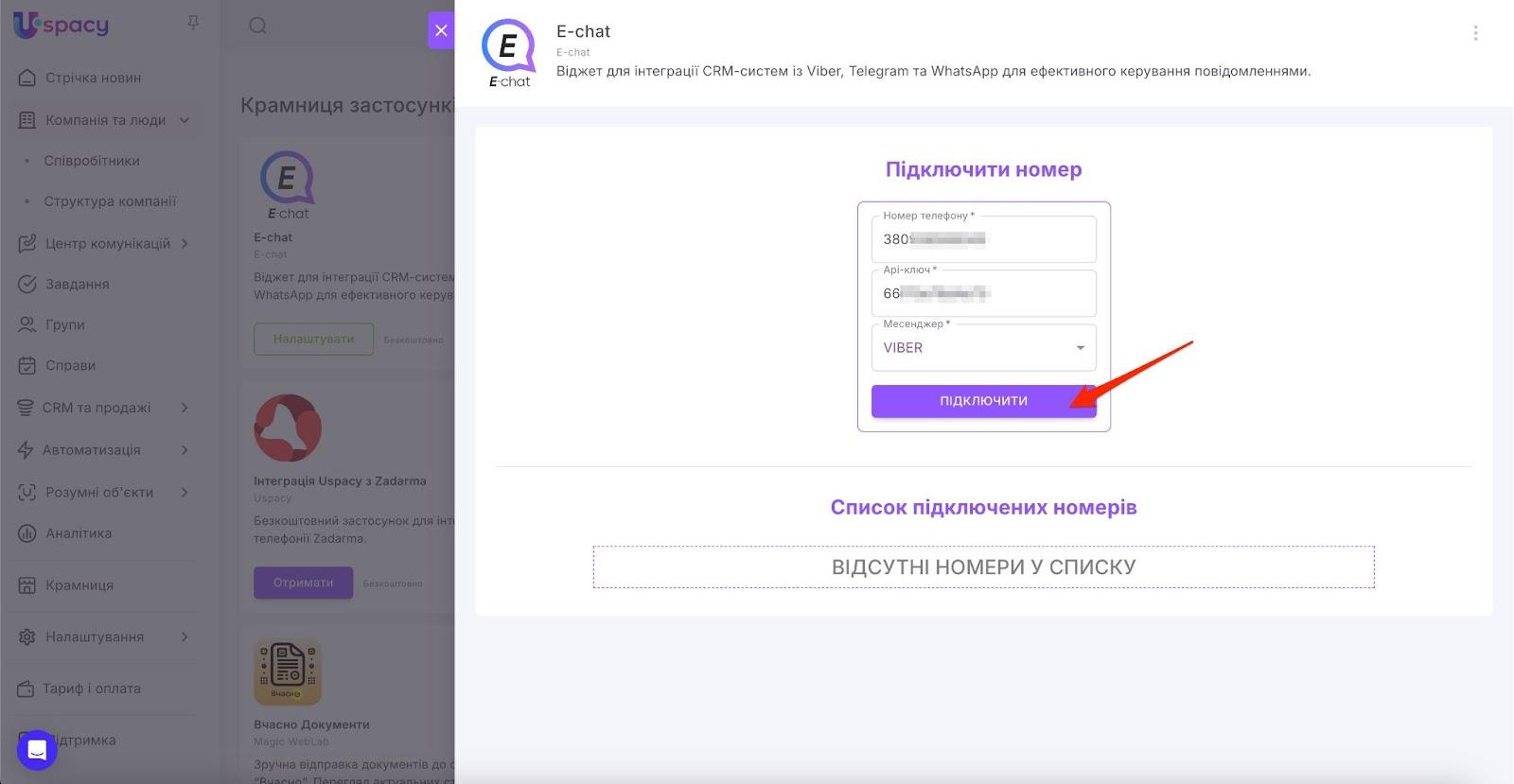Click Вчасно Документи title
The width and height of the screenshot is (1514, 784).
pos(311,724)
